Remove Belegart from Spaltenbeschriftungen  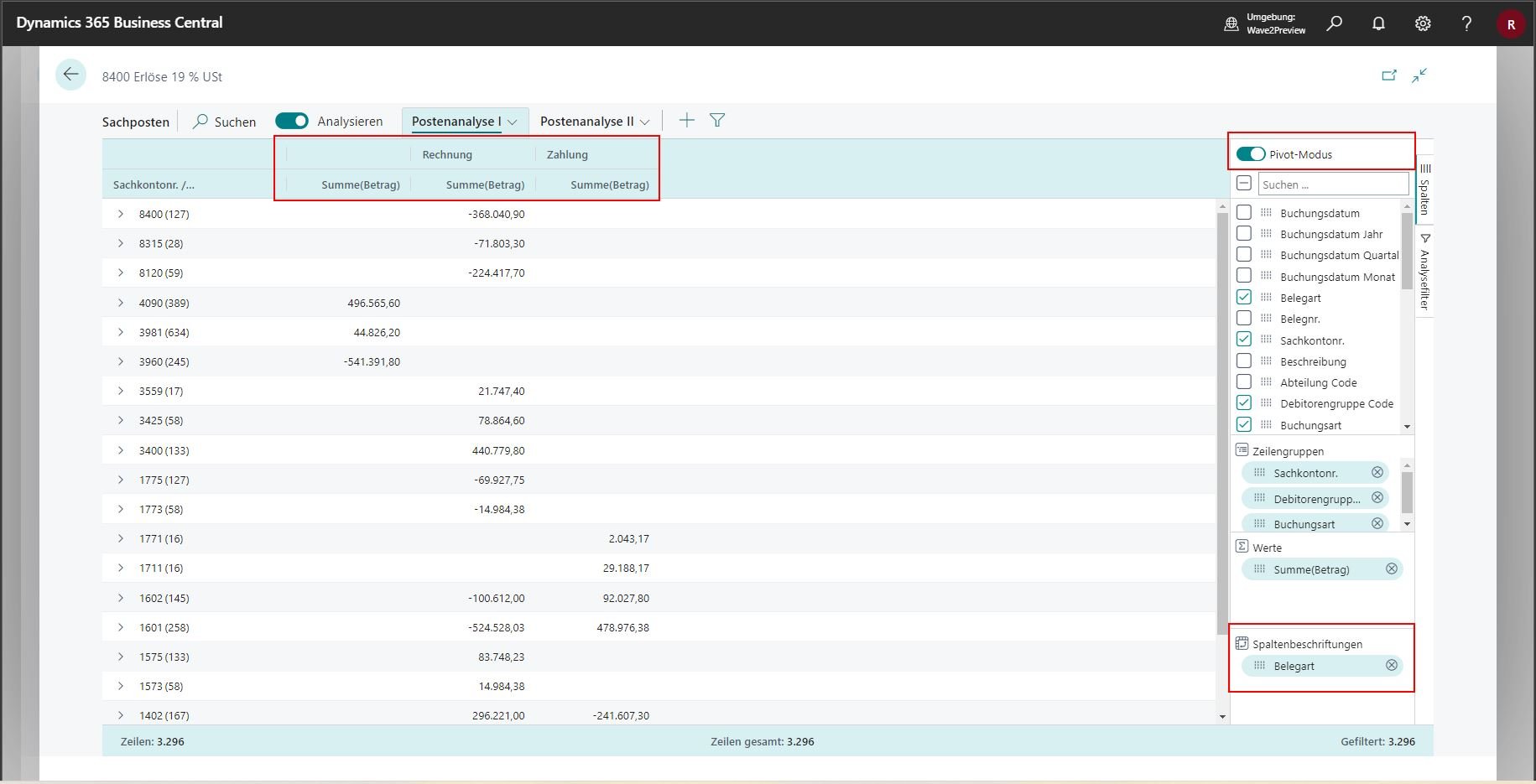pos(1391,665)
